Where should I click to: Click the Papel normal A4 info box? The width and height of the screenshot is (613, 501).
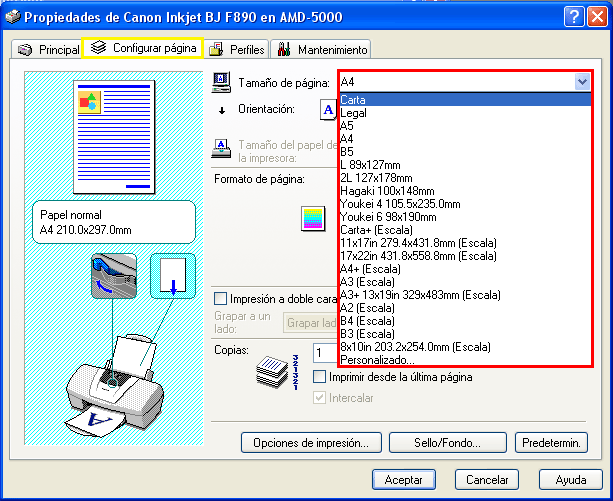tap(114, 222)
